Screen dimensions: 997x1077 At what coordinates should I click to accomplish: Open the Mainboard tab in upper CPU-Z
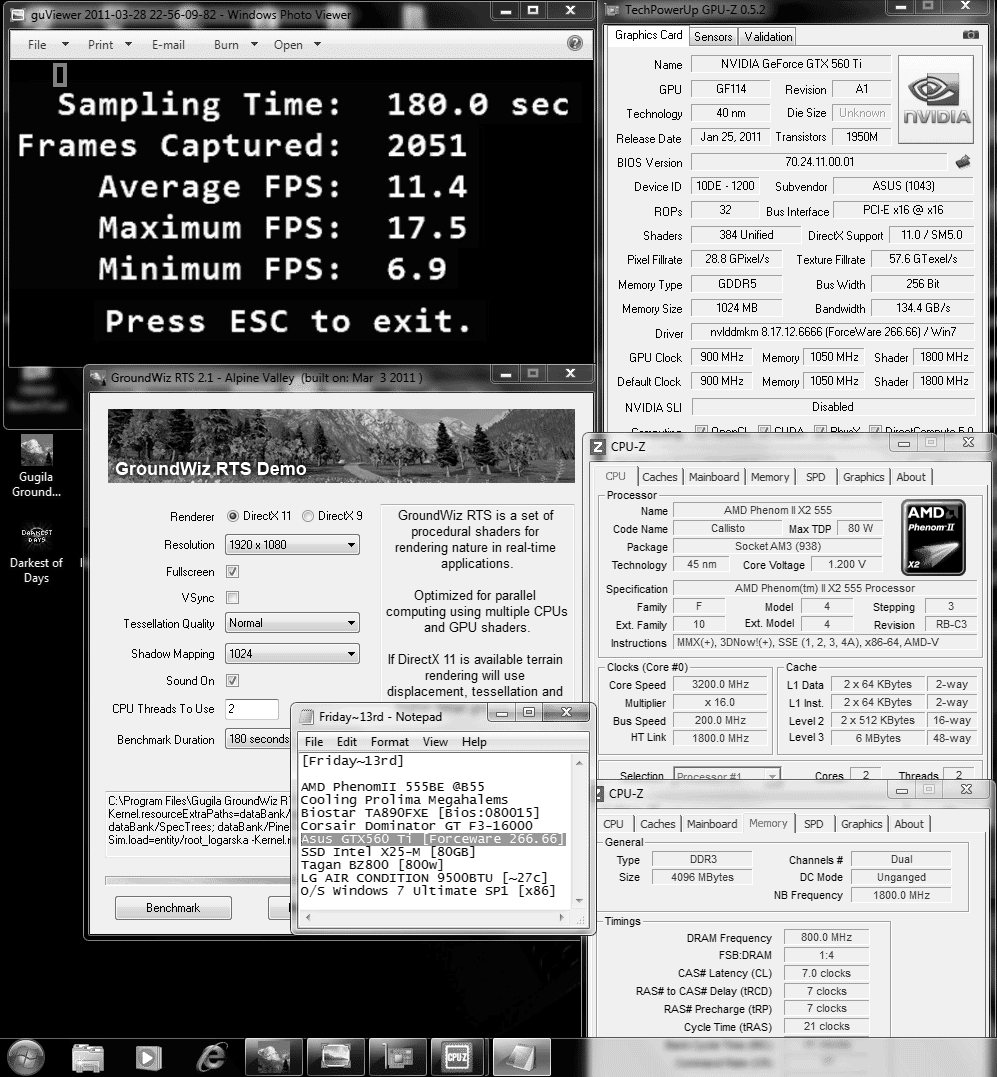pos(713,477)
